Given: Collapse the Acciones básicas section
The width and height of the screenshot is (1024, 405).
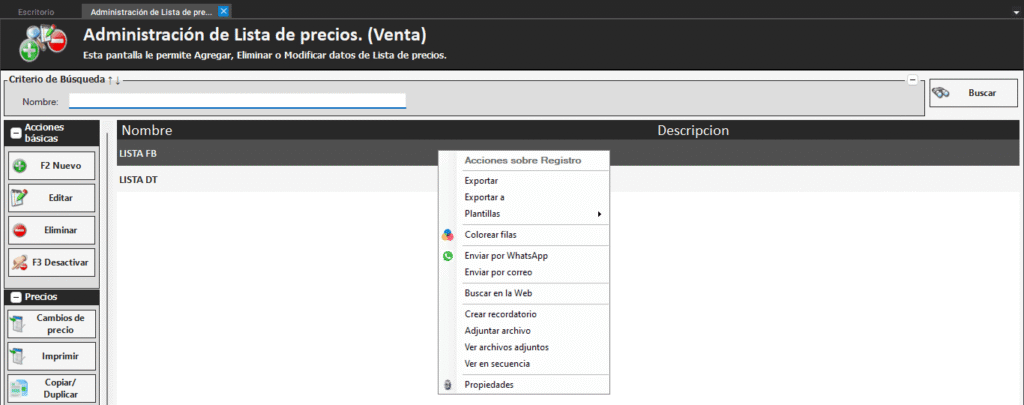Looking at the screenshot, I should [x=16, y=133].
